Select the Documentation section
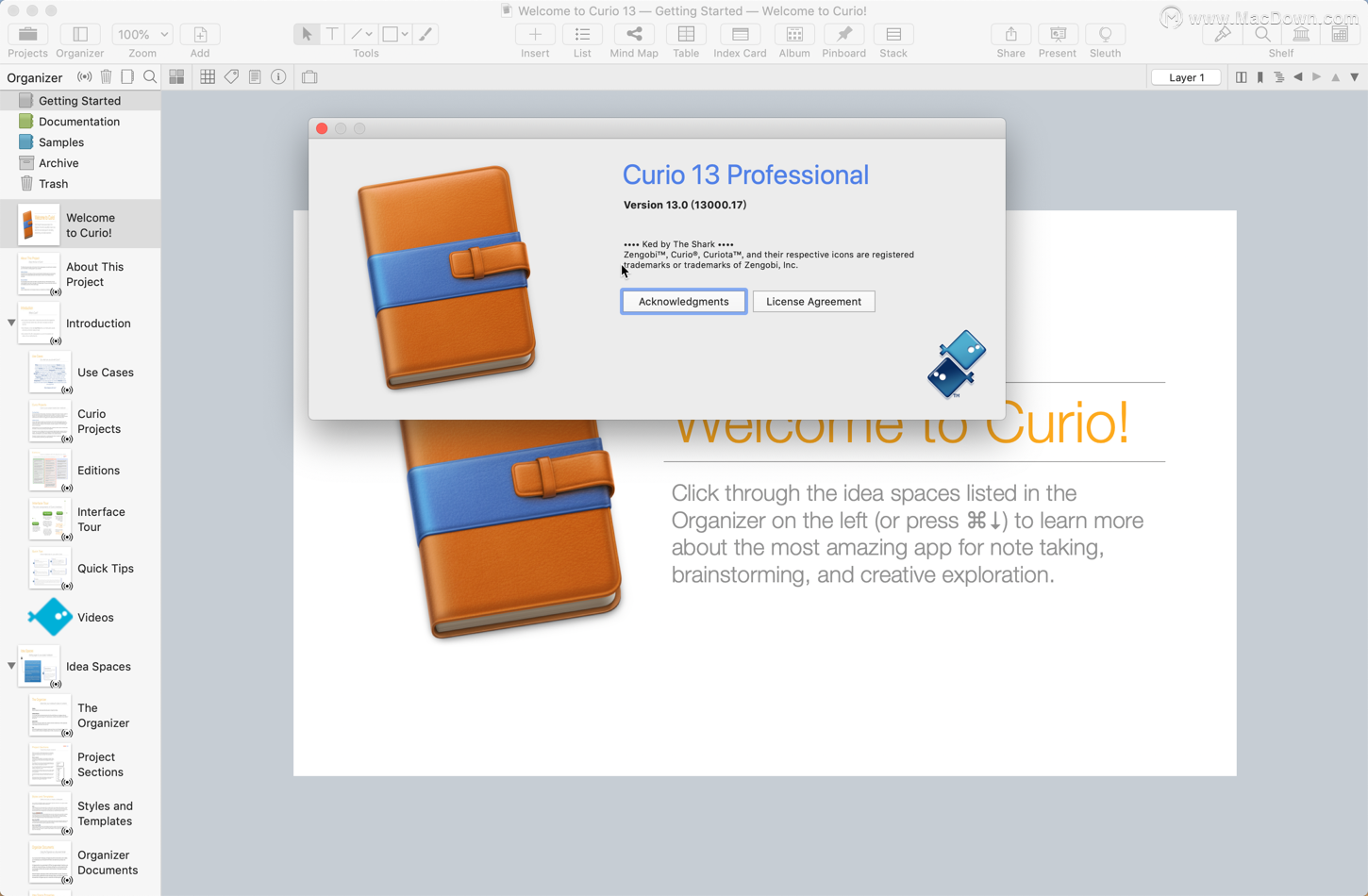This screenshot has height=896, width=1368. tap(80, 121)
